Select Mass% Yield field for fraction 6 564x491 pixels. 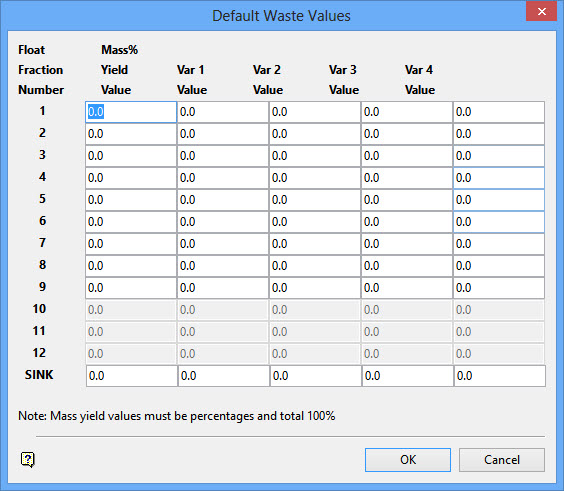[131, 222]
